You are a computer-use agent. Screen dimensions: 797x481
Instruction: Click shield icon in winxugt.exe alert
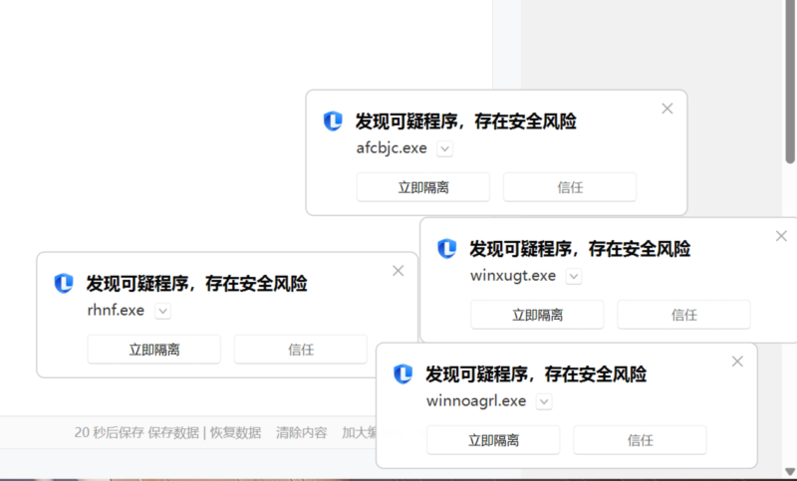click(447, 249)
